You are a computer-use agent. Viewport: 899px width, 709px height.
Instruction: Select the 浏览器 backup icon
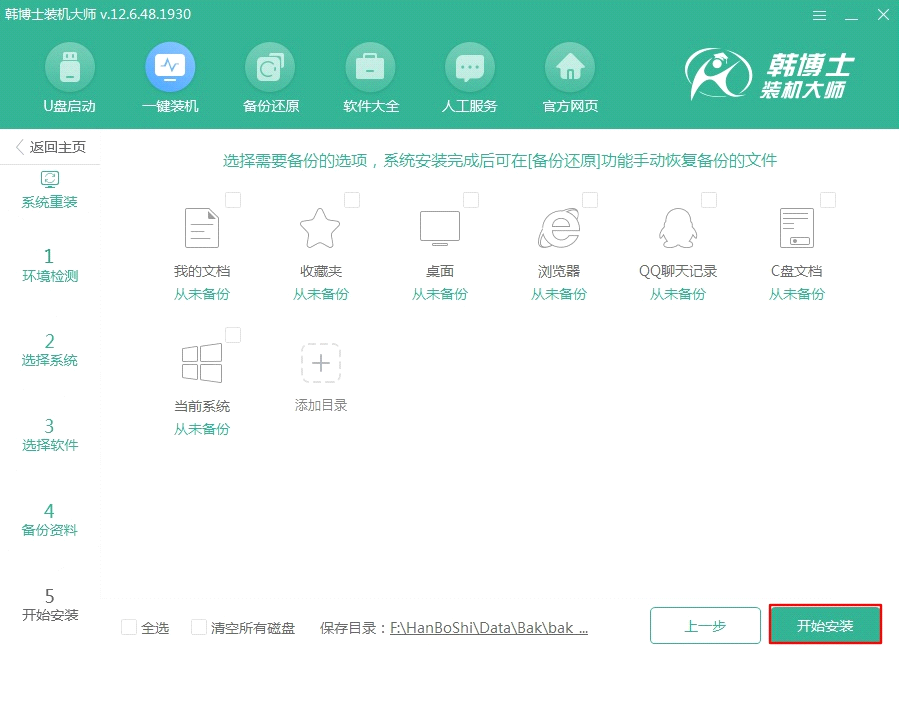click(x=559, y=227)
